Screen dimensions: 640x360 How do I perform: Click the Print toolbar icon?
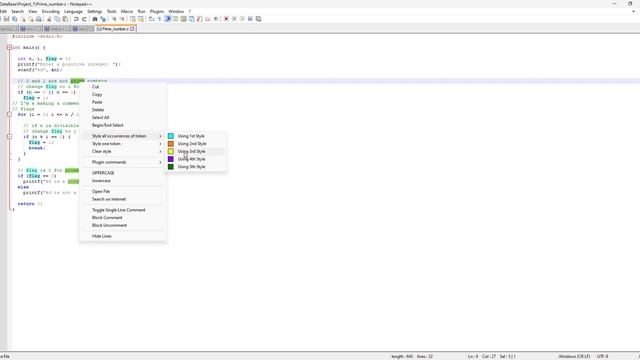pos(39,19)
